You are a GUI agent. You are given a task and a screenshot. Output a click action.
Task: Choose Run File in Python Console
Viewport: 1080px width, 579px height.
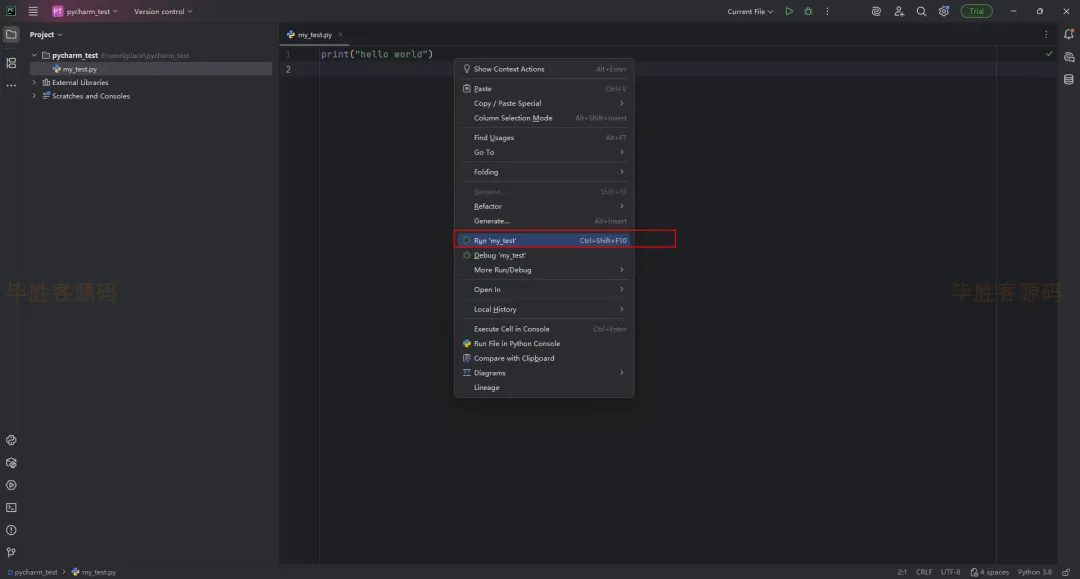pos(516,343)
